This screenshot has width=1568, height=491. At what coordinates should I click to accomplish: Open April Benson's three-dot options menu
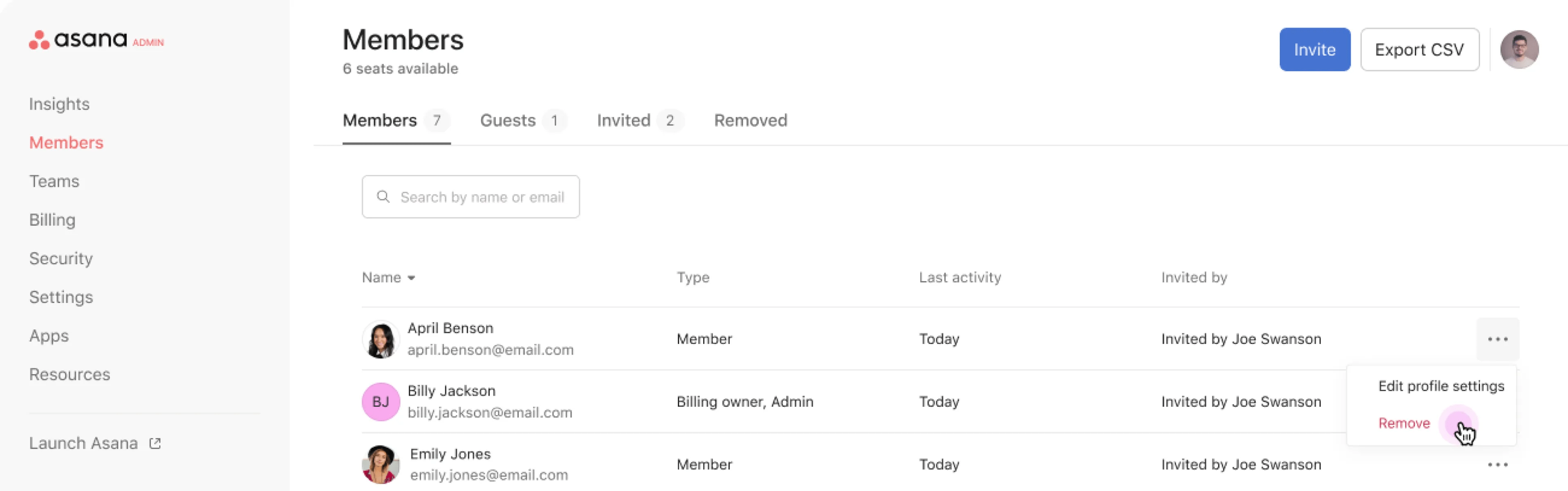(x=1497, y=339)
